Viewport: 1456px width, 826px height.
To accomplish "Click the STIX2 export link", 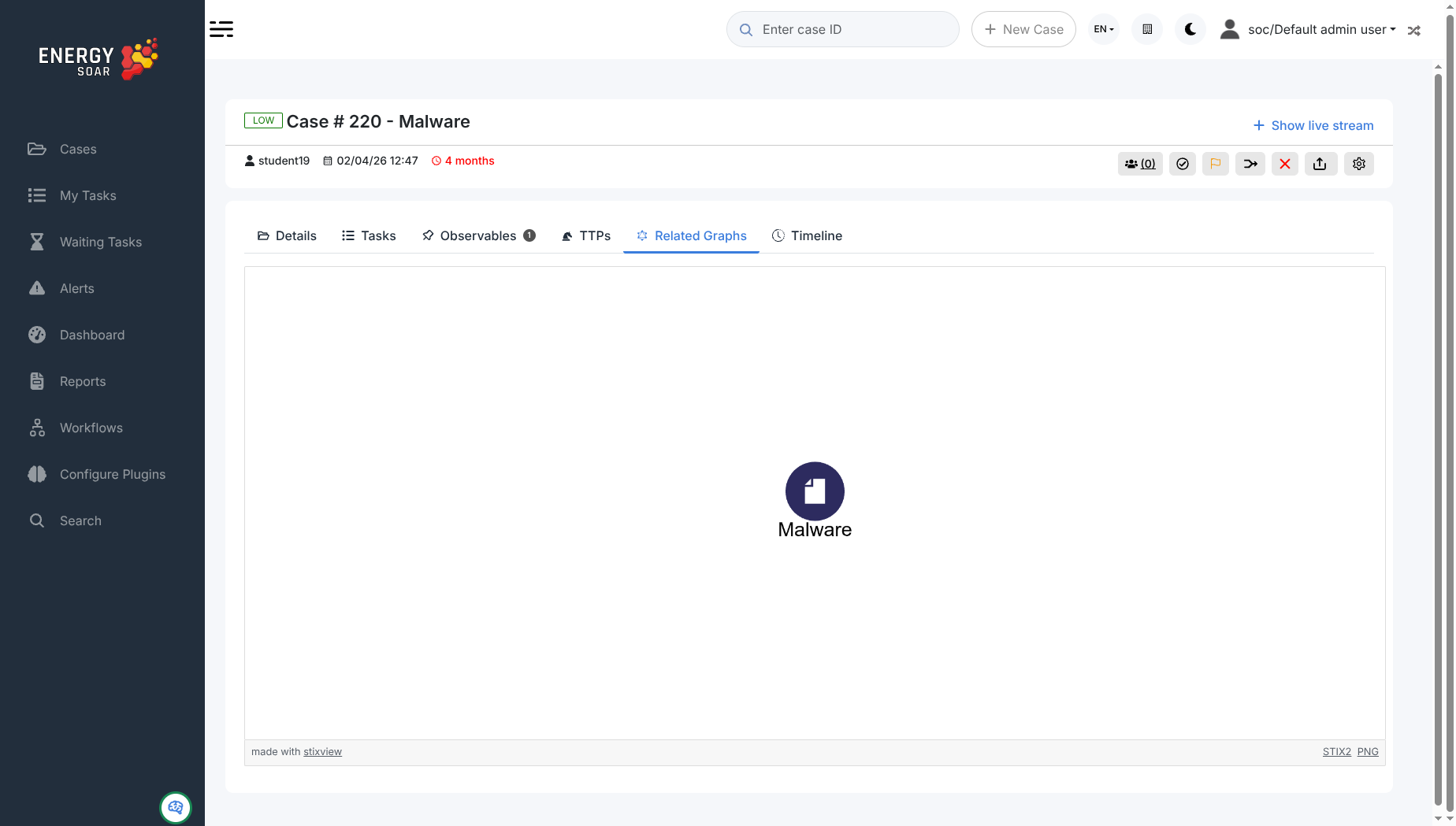I will [1336, 752].
